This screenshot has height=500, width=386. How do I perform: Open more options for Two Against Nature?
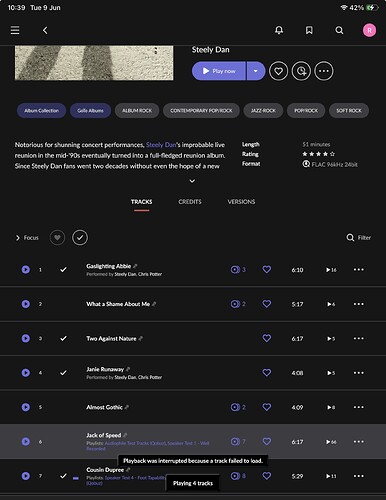coord(359,338)
